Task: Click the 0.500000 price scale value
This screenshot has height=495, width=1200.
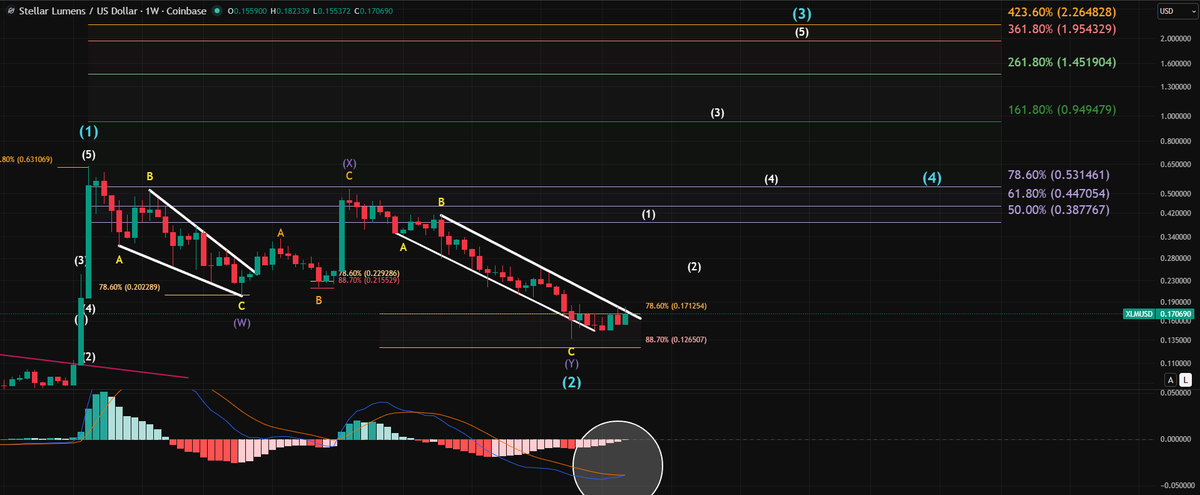Action: (x=1174, y=193)
